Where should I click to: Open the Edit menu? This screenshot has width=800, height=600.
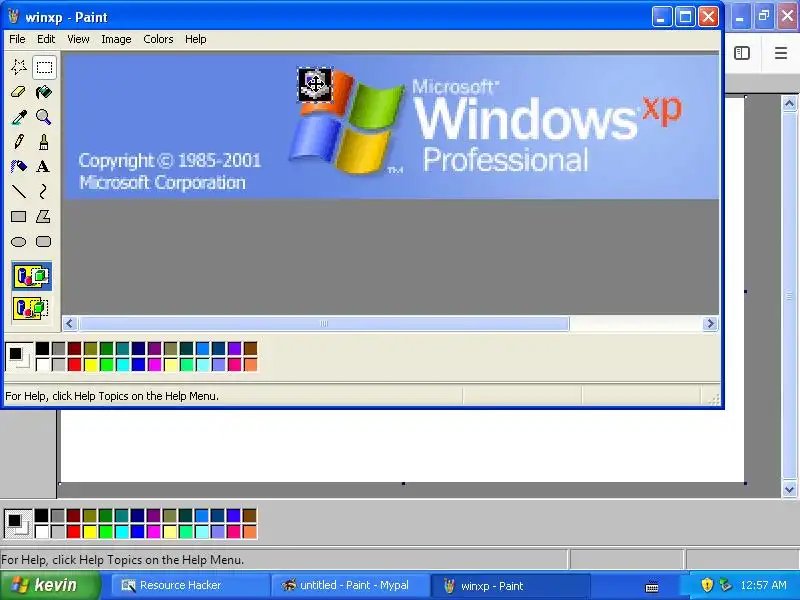pyautogui.click(x=46, y=39)
